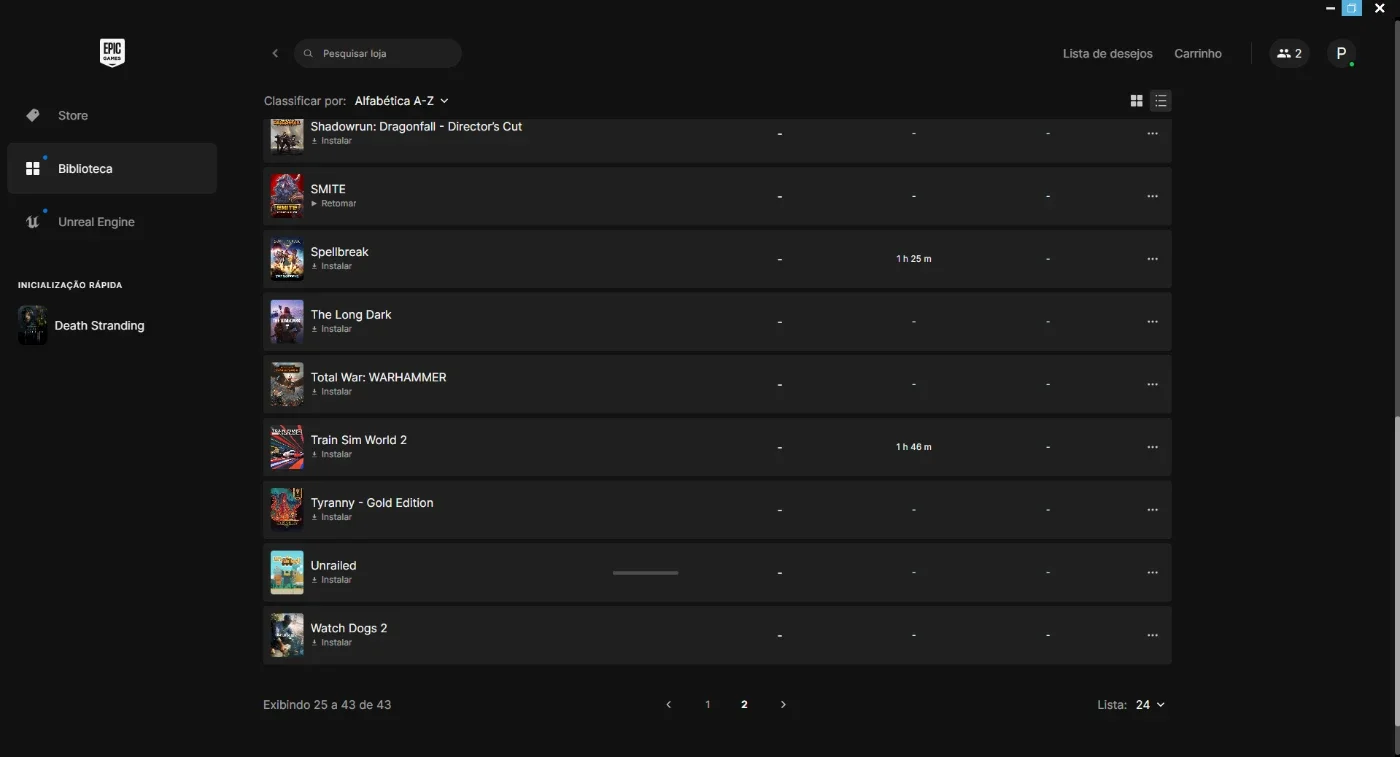Switch to list view layout
1400x757 pixels.
tap(1160, 101)
